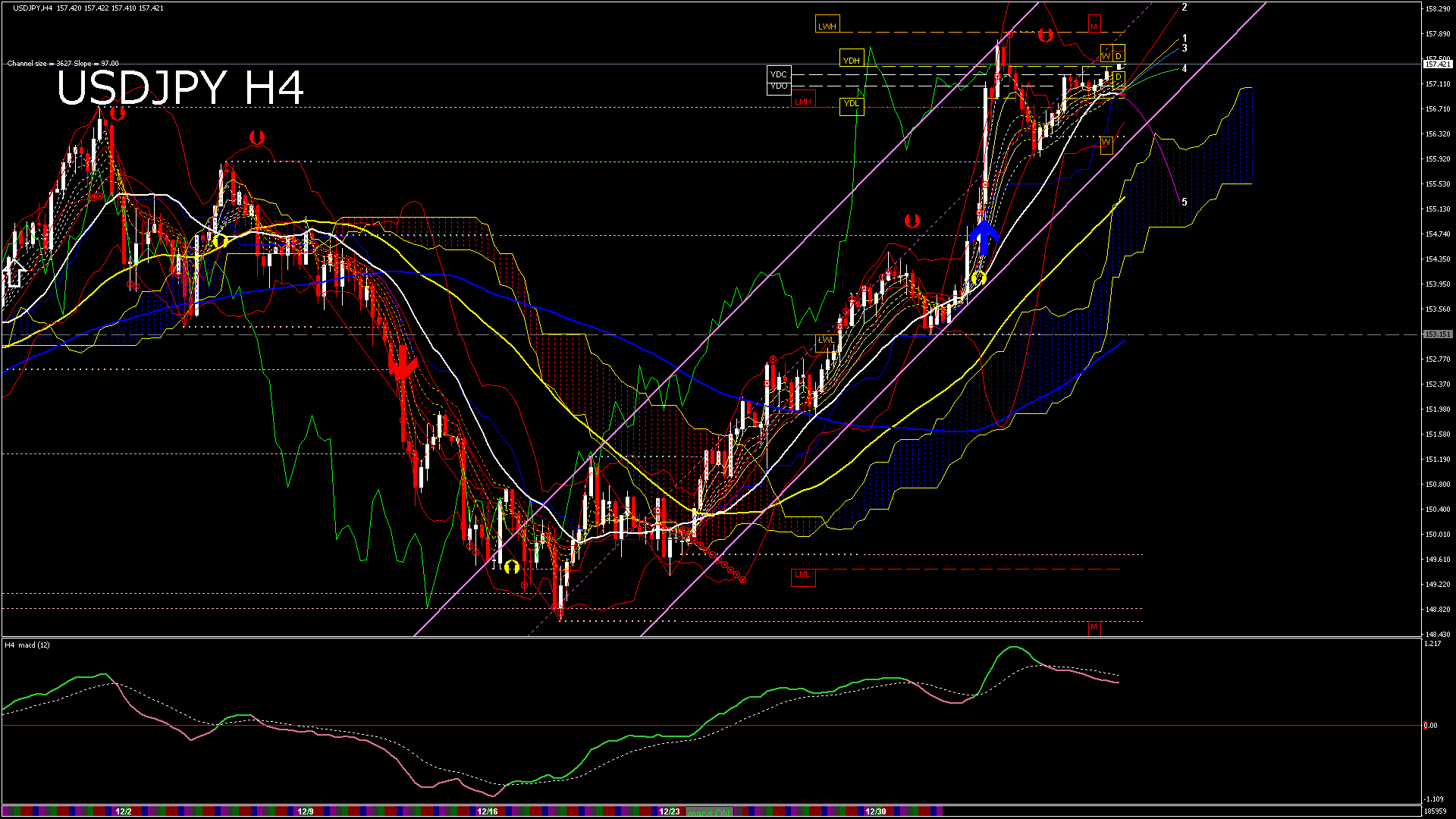Select the 12/16 date marker on timeline

[x=487, y=811]
